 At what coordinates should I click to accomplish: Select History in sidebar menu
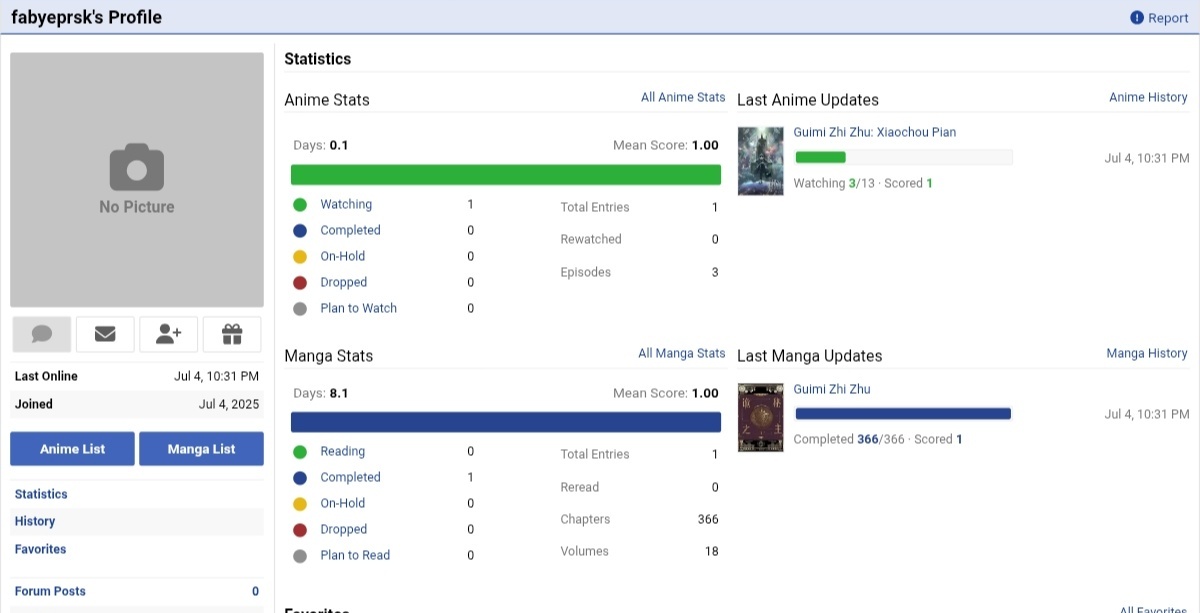(35, 521)
